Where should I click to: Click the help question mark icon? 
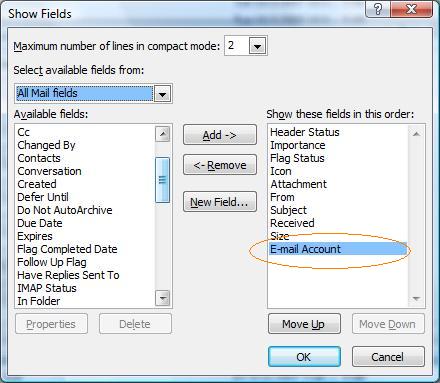pyautogui.click(x=378, y=9)
